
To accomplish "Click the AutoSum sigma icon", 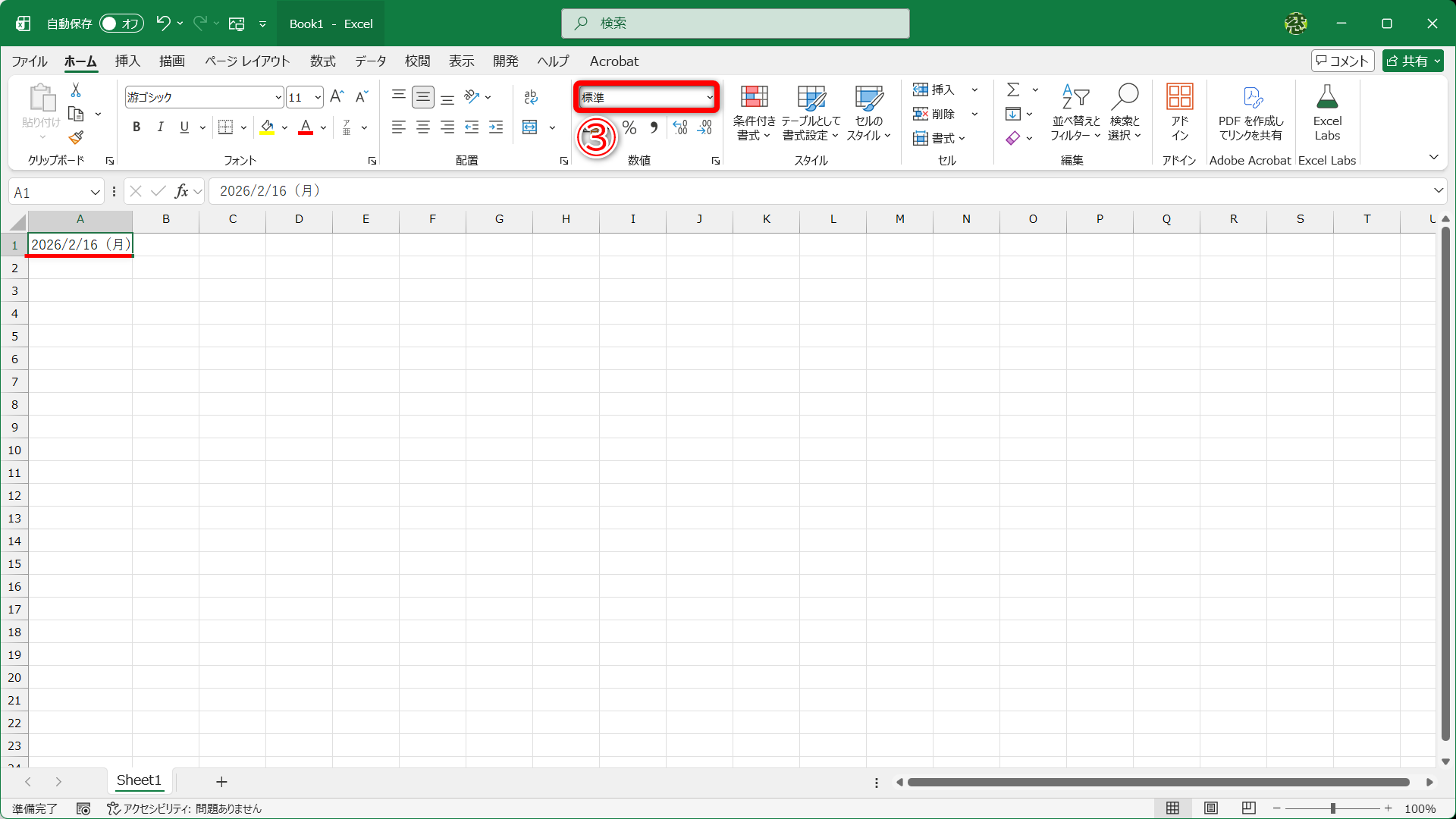I will click(1013, 90).
